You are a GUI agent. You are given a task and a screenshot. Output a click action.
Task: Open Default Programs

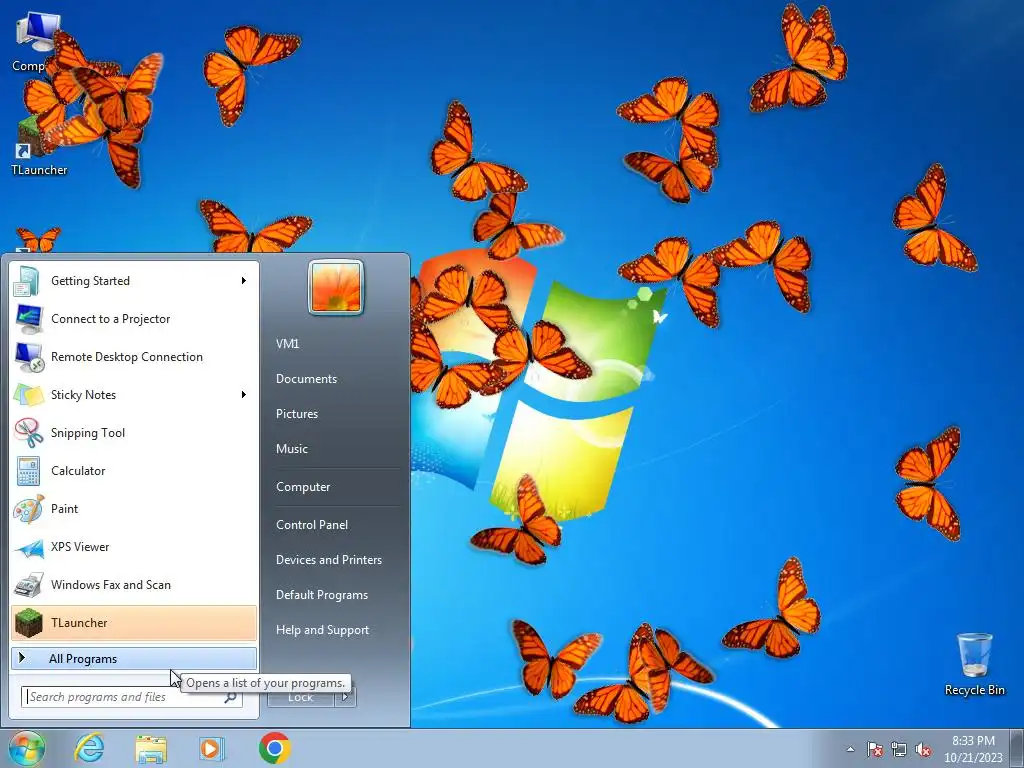(321, 595)
